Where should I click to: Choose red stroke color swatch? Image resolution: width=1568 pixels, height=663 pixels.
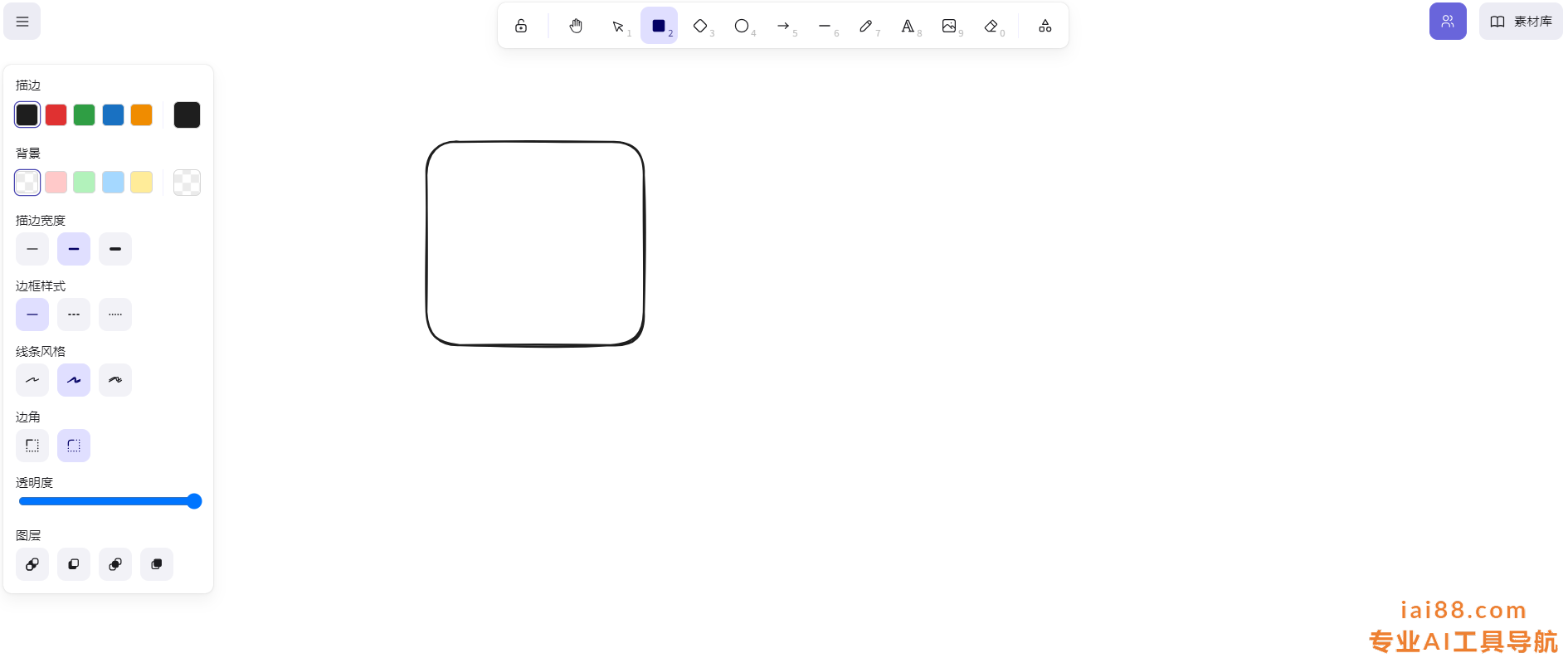[56, 115]
